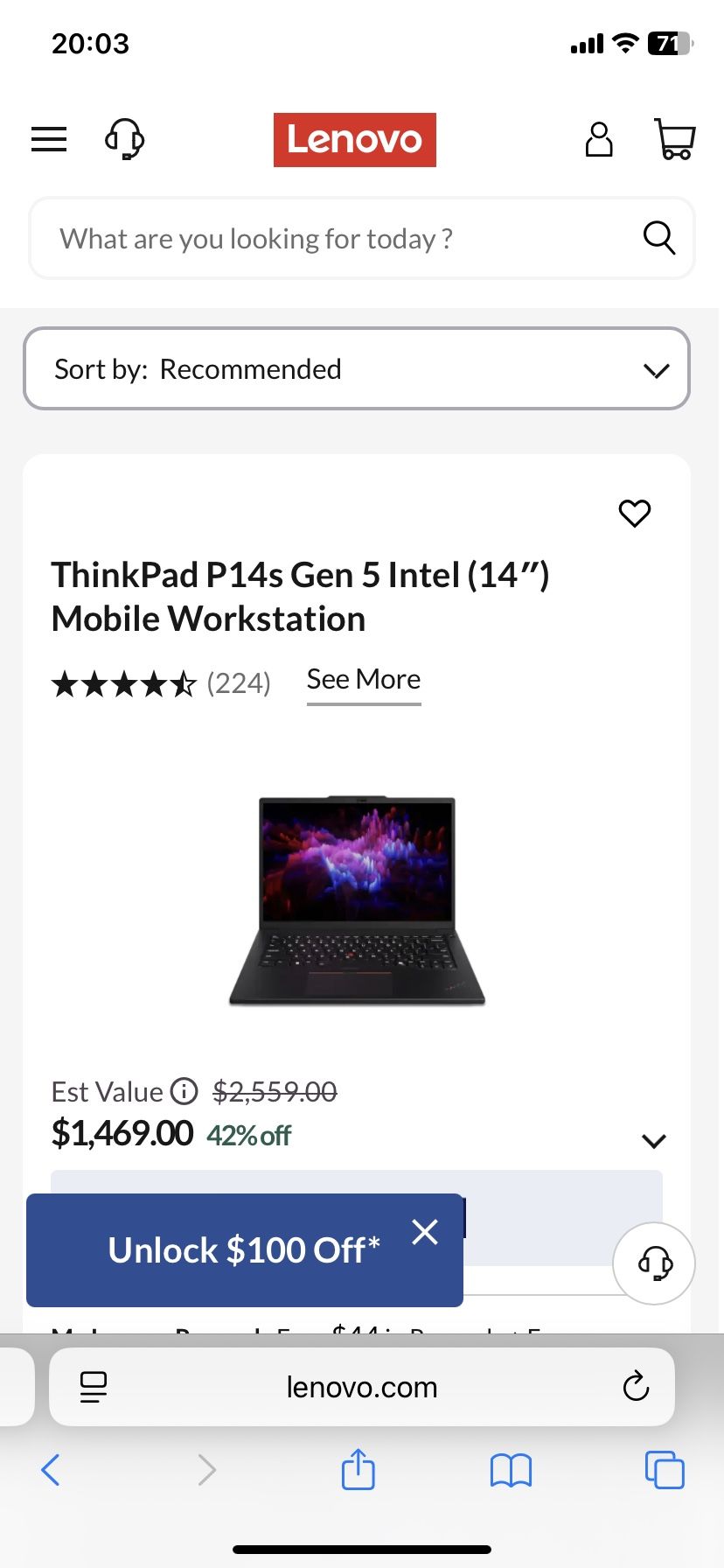Open Safari bookmarks

(x=511, y=1470)
